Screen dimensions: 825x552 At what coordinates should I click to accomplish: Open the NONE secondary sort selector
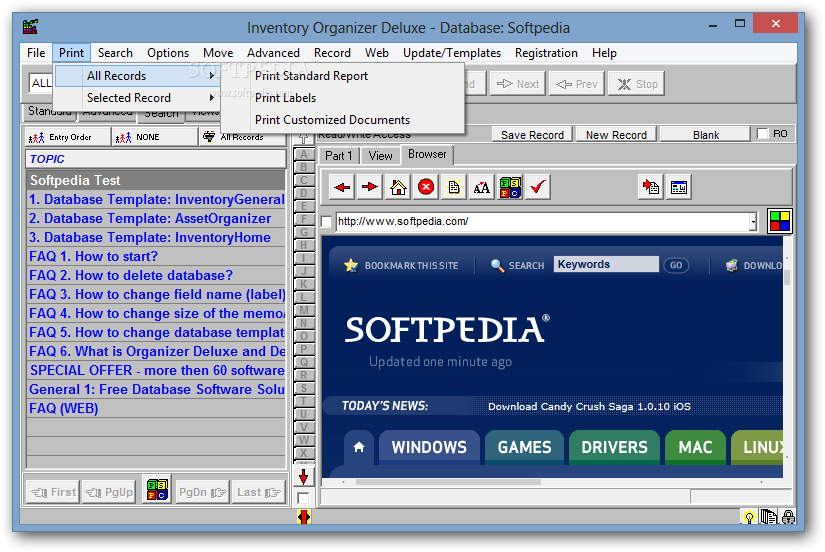pos(155,137)
